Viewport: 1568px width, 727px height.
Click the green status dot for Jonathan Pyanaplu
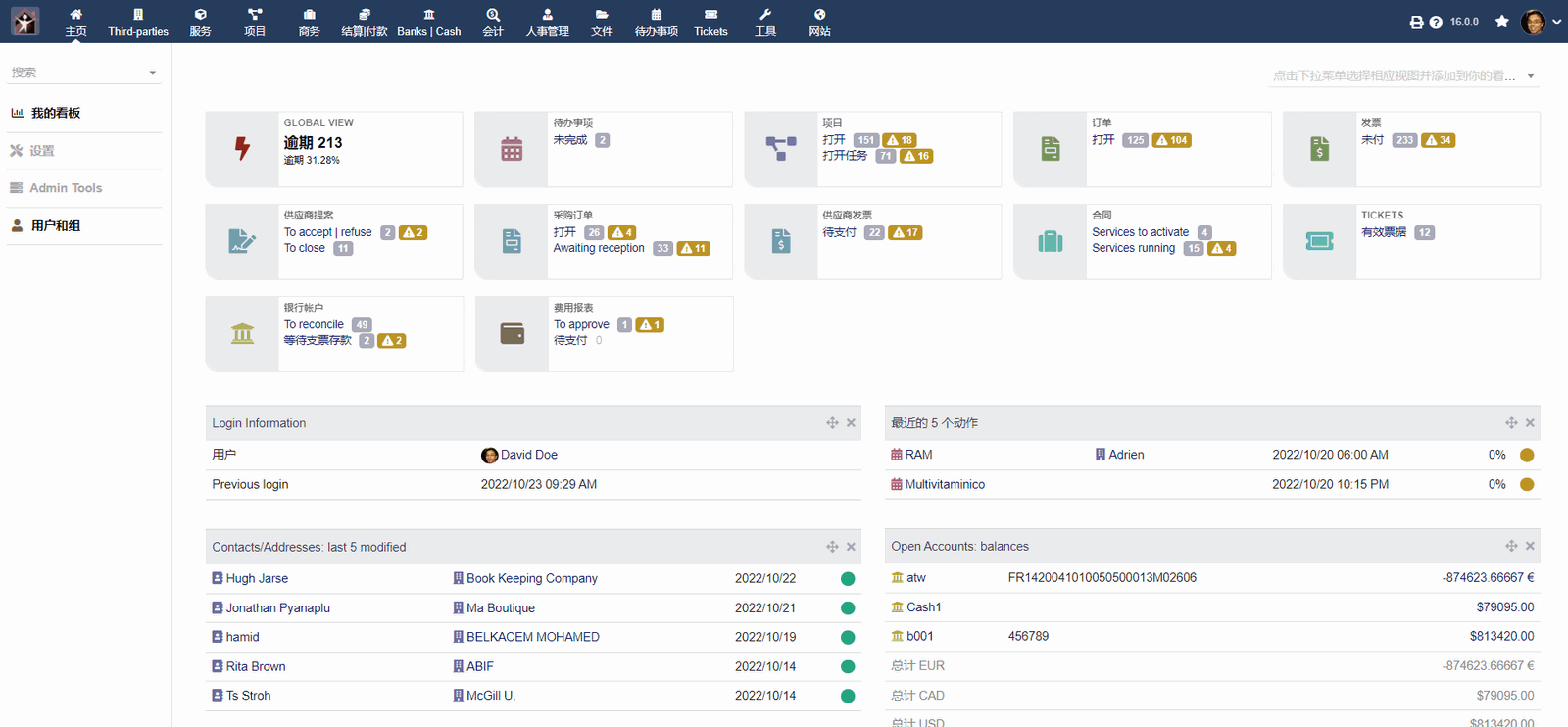[x=848, y=608]
